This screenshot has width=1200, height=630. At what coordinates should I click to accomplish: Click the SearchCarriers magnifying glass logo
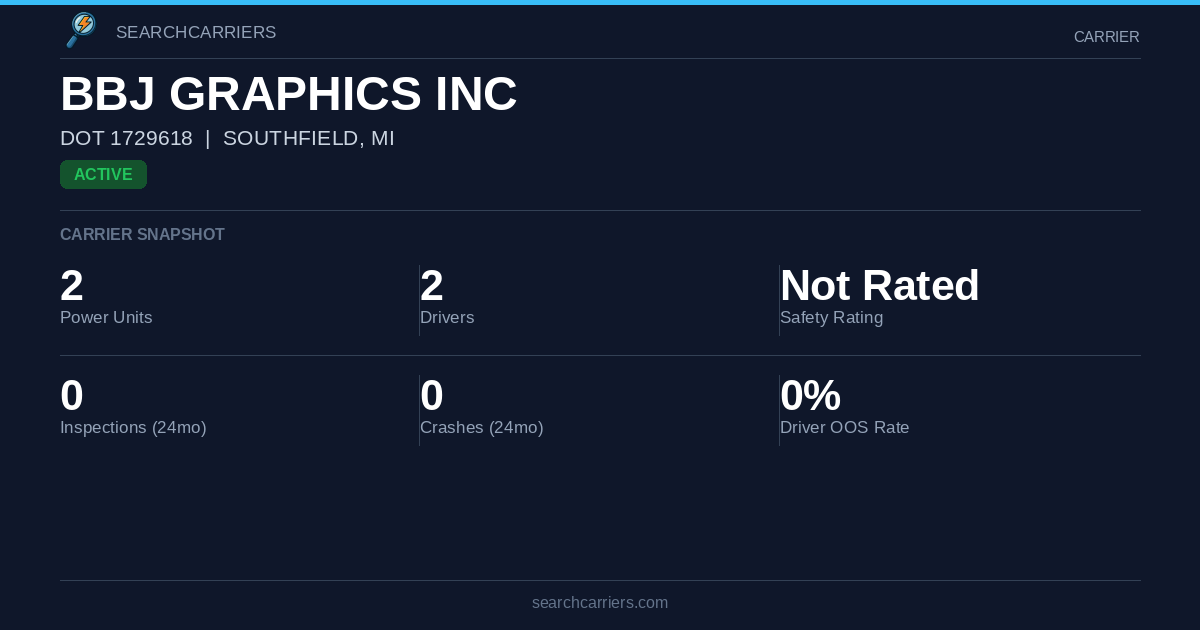coord(81,30)
